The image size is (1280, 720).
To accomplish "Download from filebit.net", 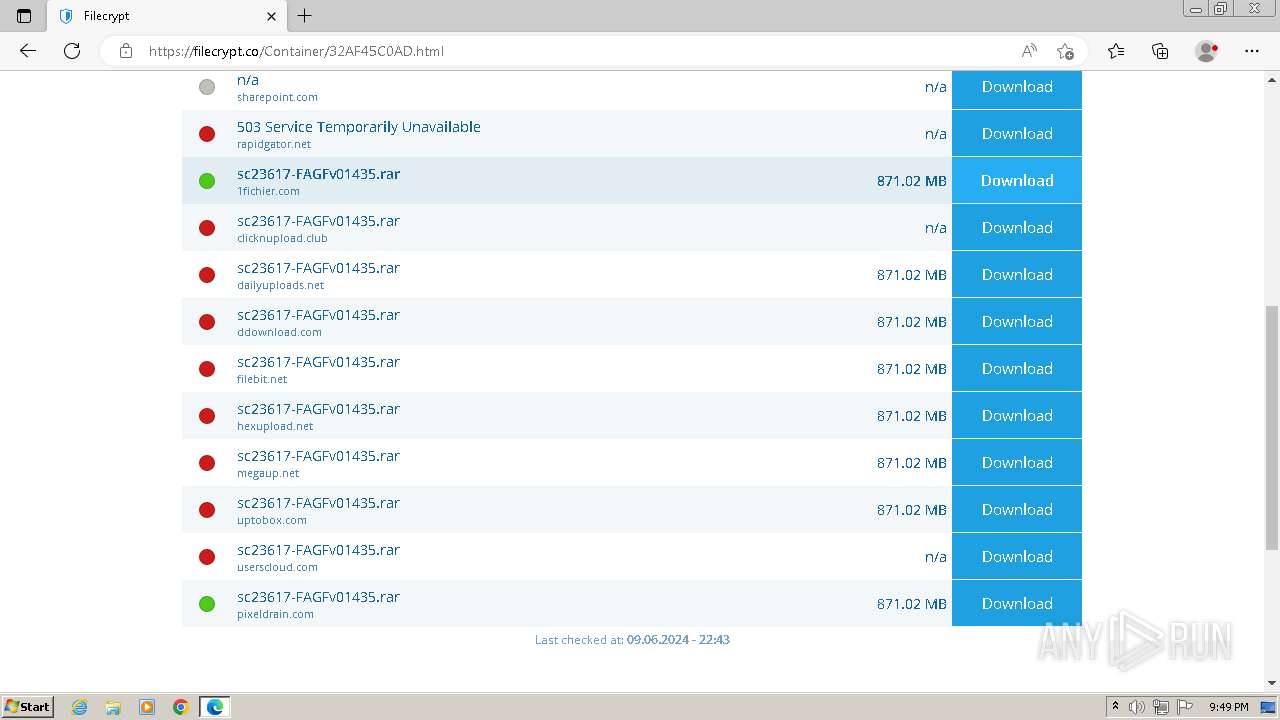I will coord(1017,368).
